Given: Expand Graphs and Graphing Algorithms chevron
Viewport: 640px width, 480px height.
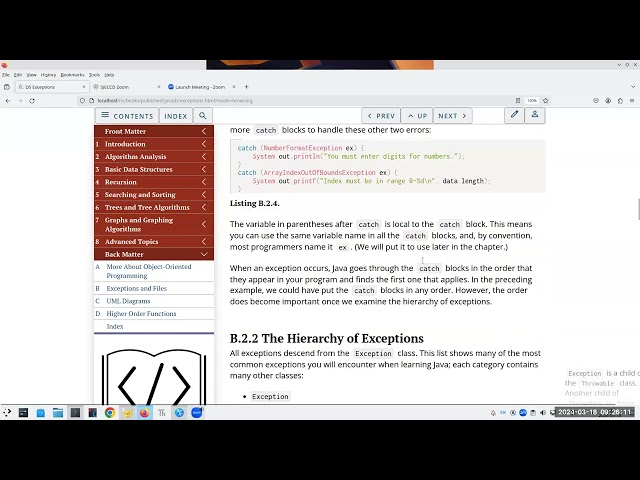Looking at the screenshot, I should click(204, 224).
